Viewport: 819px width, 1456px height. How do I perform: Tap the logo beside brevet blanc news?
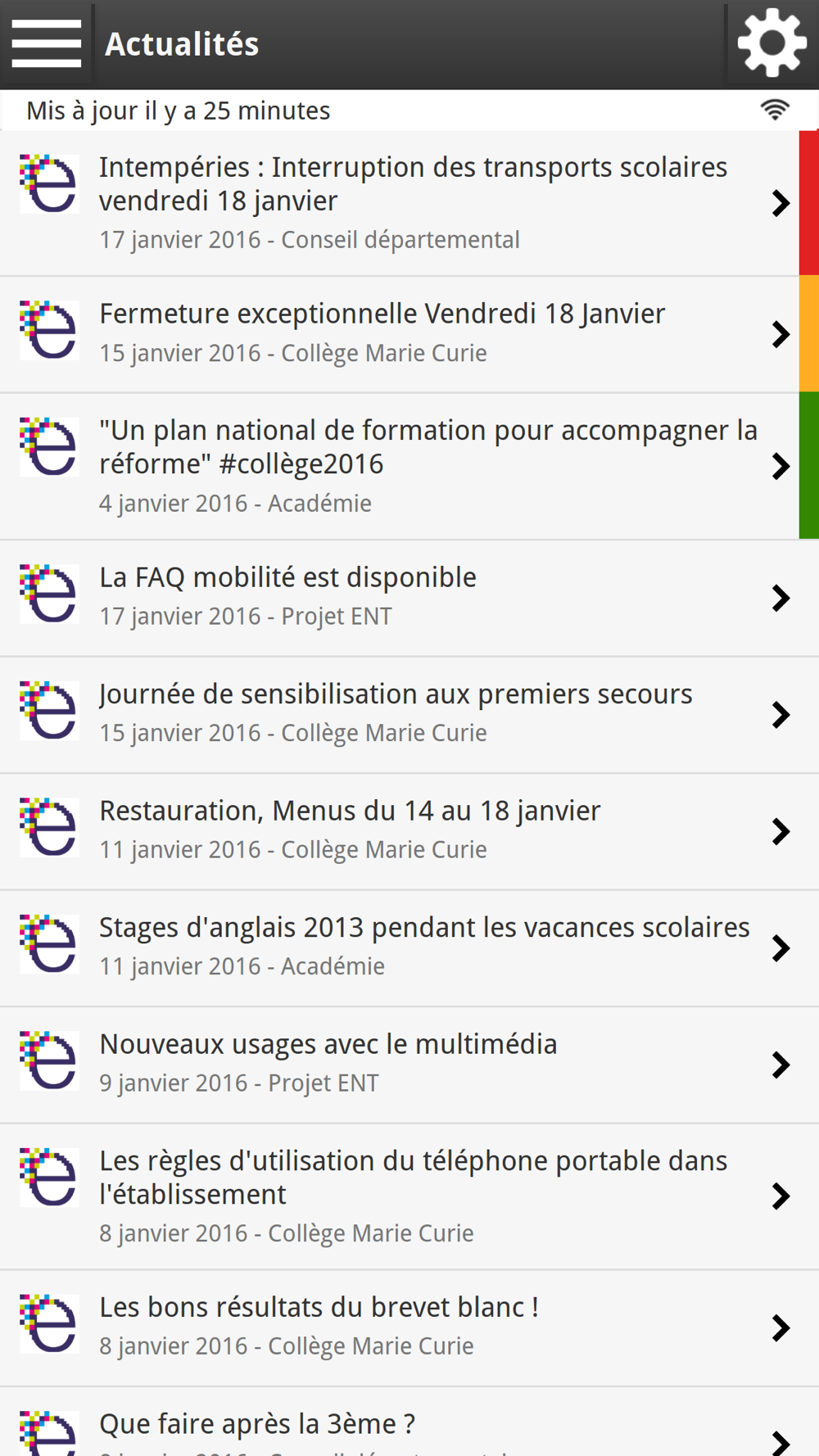pyautogui.click(x=49, y=1323)
